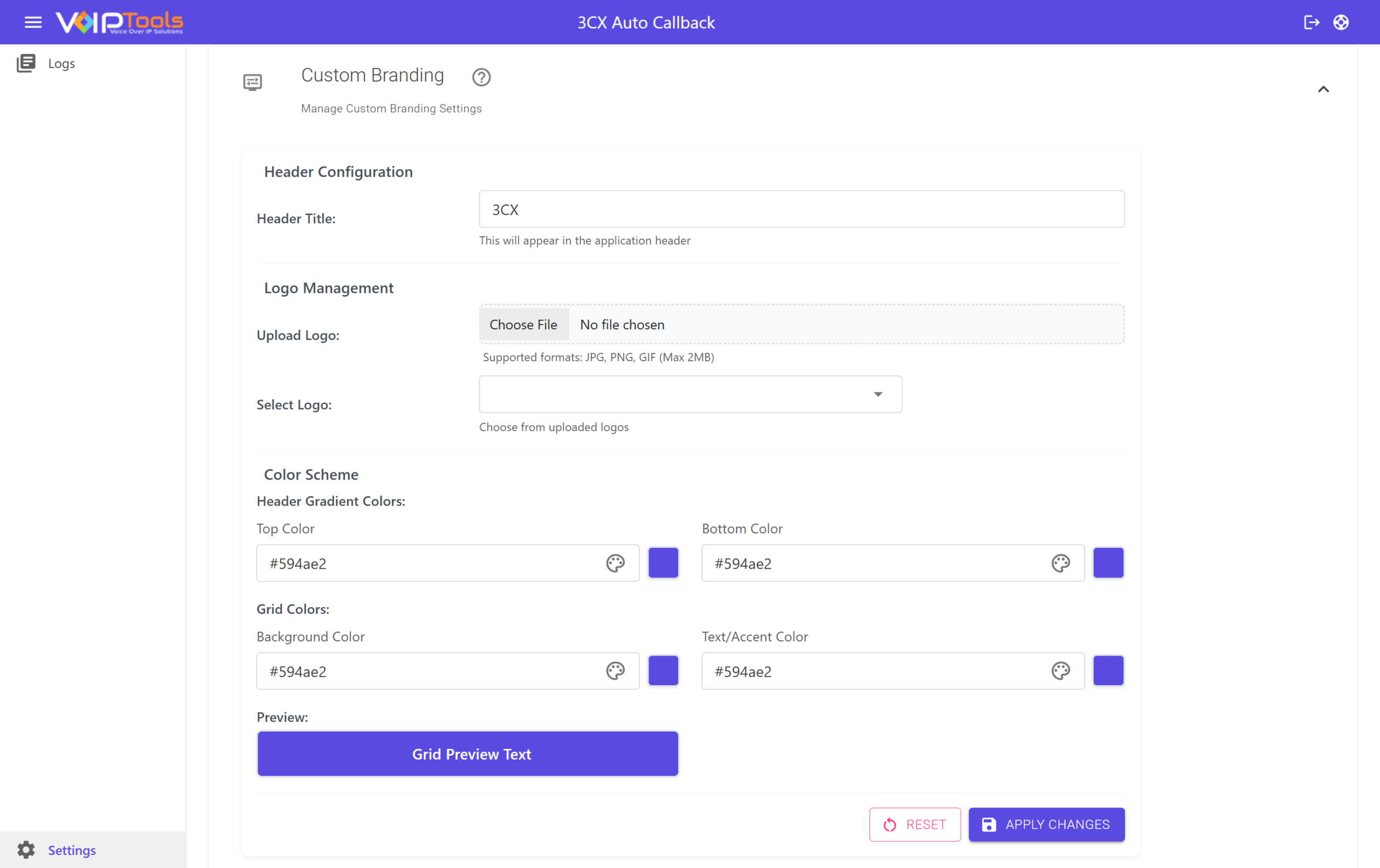Viewport: 1380px width, 868px height.
Task: Click the Custom Branding panel icon
Action: [252, 82]
